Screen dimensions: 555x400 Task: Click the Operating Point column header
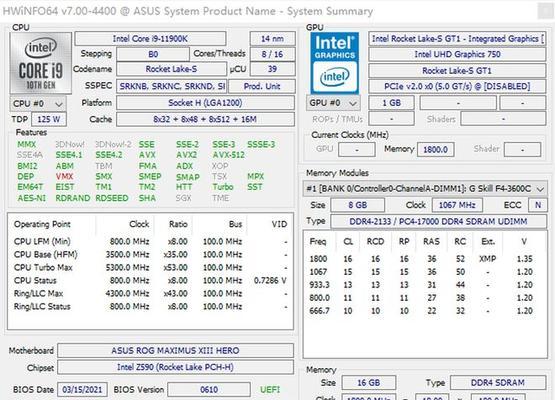(x=42, y=224)
